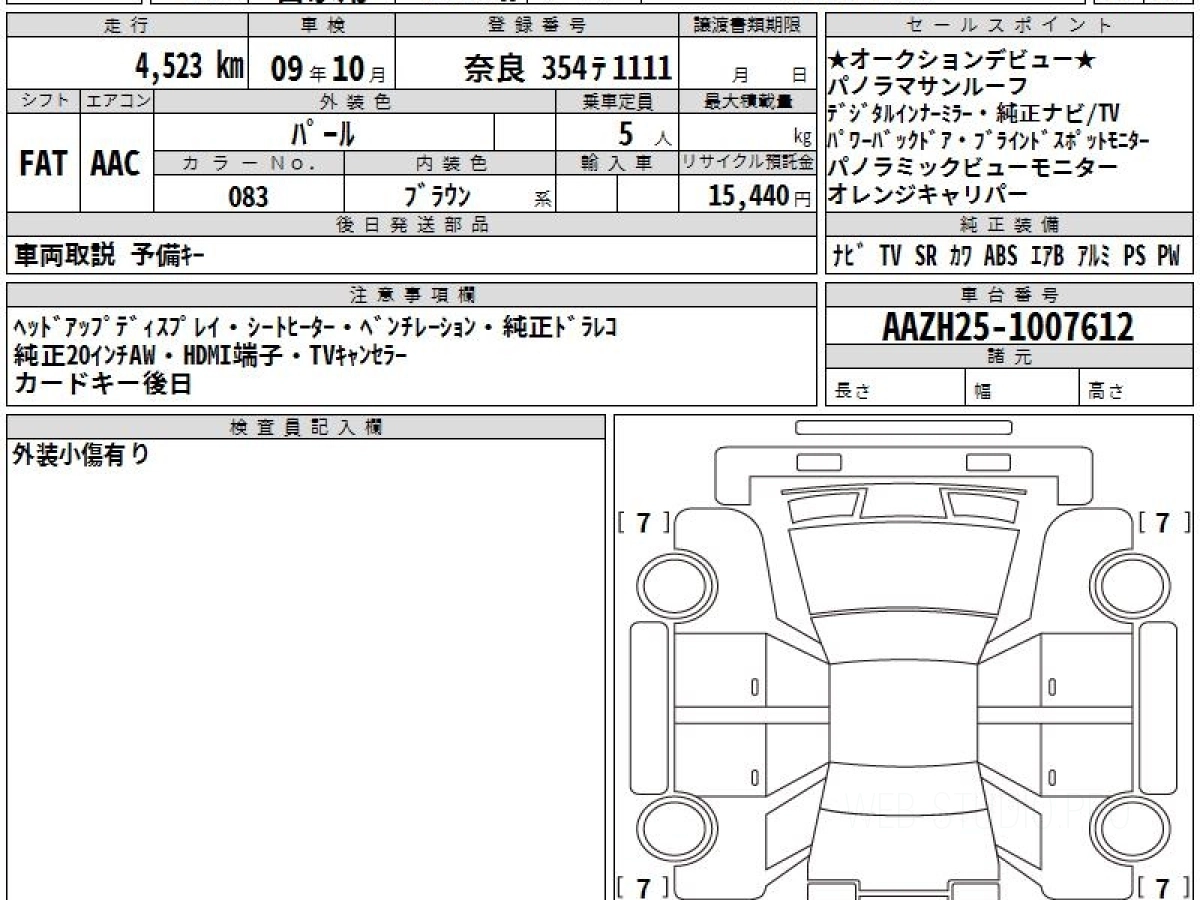Image resolution: width=1200 pixels, height=900 pixels.
Task: Click the シフト header cell
Action: click(x=43, y=101)
